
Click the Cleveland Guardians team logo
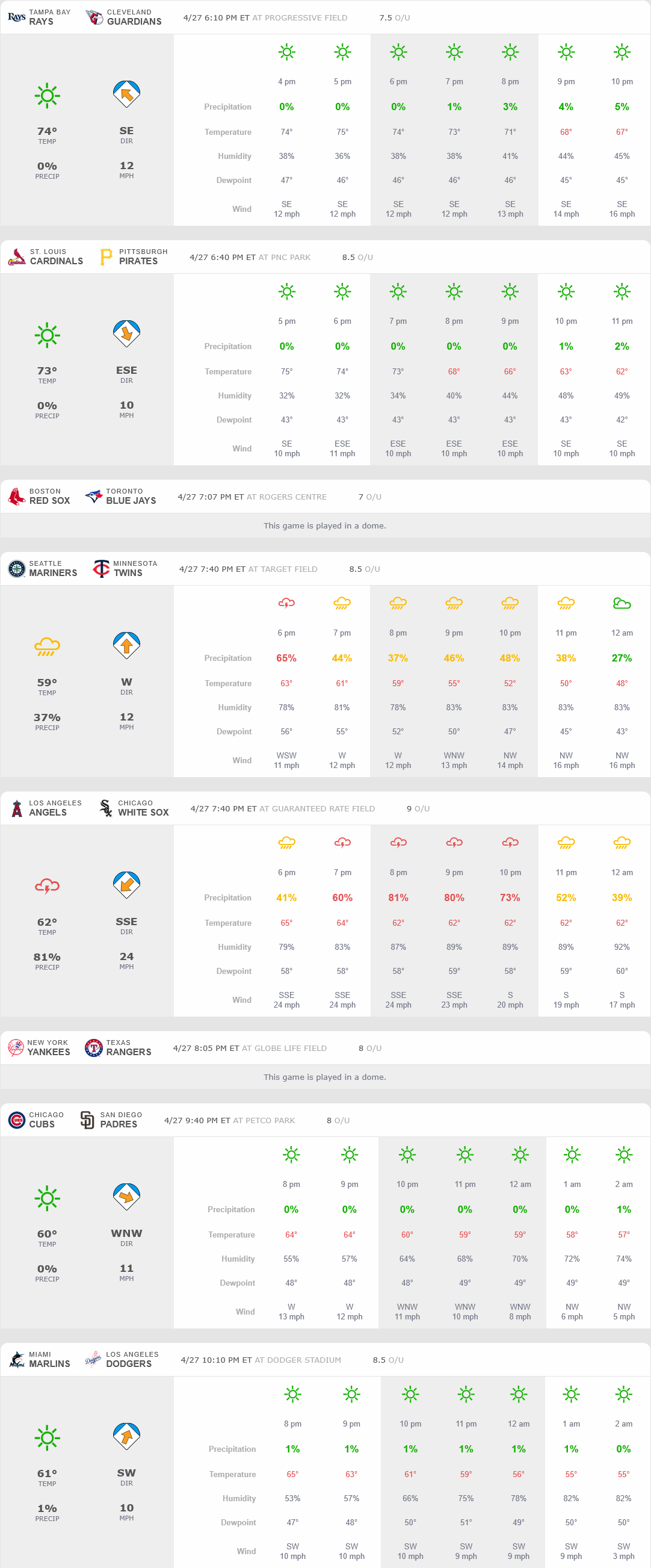pyautogui.click(x=94, y=17)
